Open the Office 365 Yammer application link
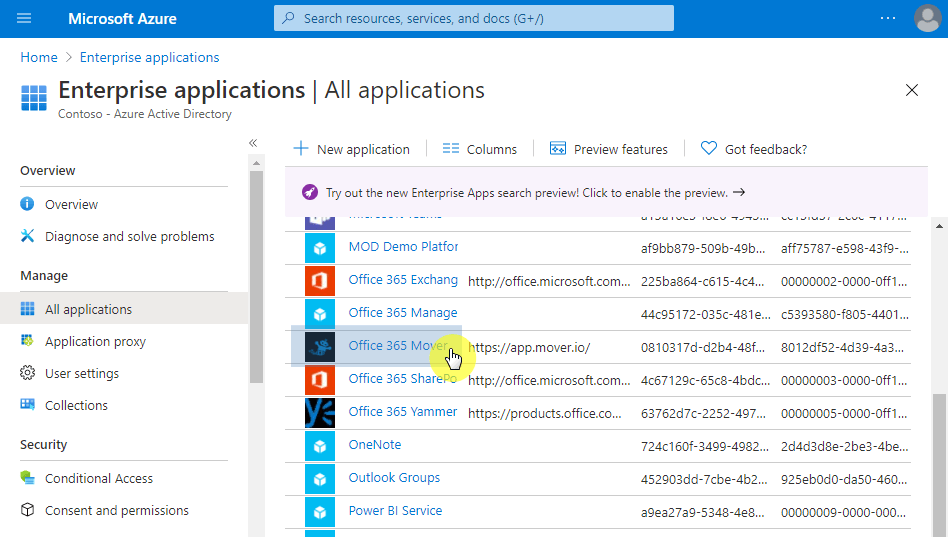Screen dimensions: 948x537 coord(403,411)
